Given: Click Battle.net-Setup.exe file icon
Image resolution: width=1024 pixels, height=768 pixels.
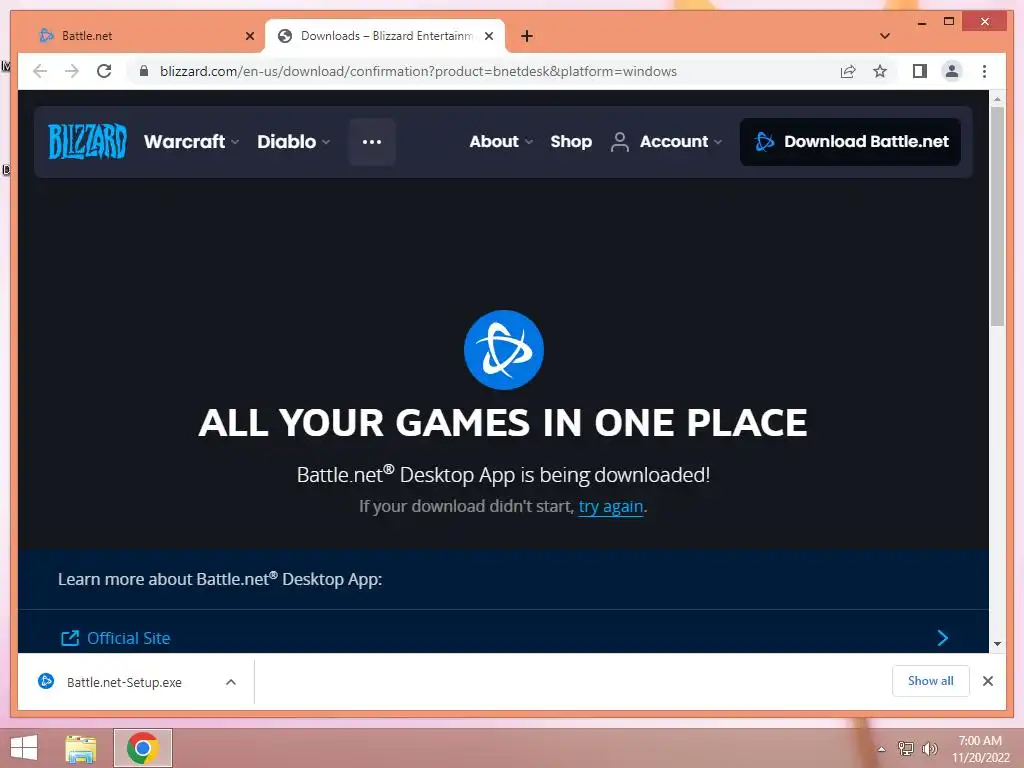Looking at the screenshot, I should pos(46,681).
